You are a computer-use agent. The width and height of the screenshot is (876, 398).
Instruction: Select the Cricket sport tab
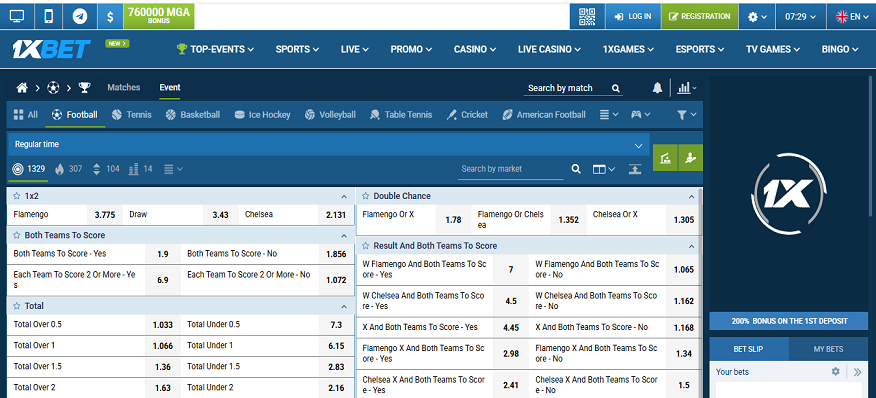467,115
